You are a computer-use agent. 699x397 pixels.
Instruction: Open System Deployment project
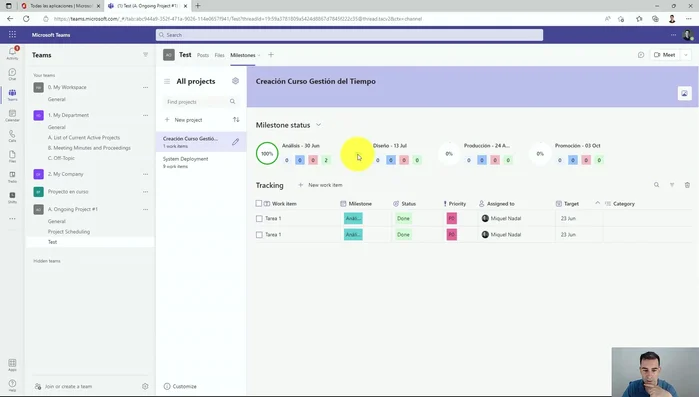[201, 162]
